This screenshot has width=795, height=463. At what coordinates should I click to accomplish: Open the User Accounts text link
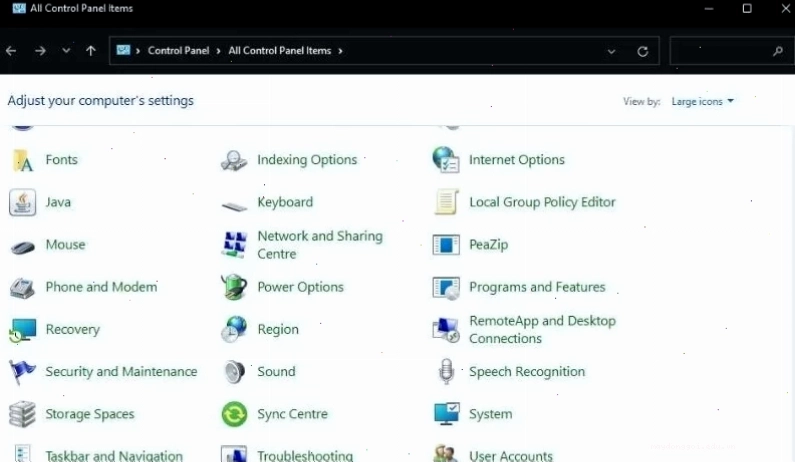[x=511, y=455]
